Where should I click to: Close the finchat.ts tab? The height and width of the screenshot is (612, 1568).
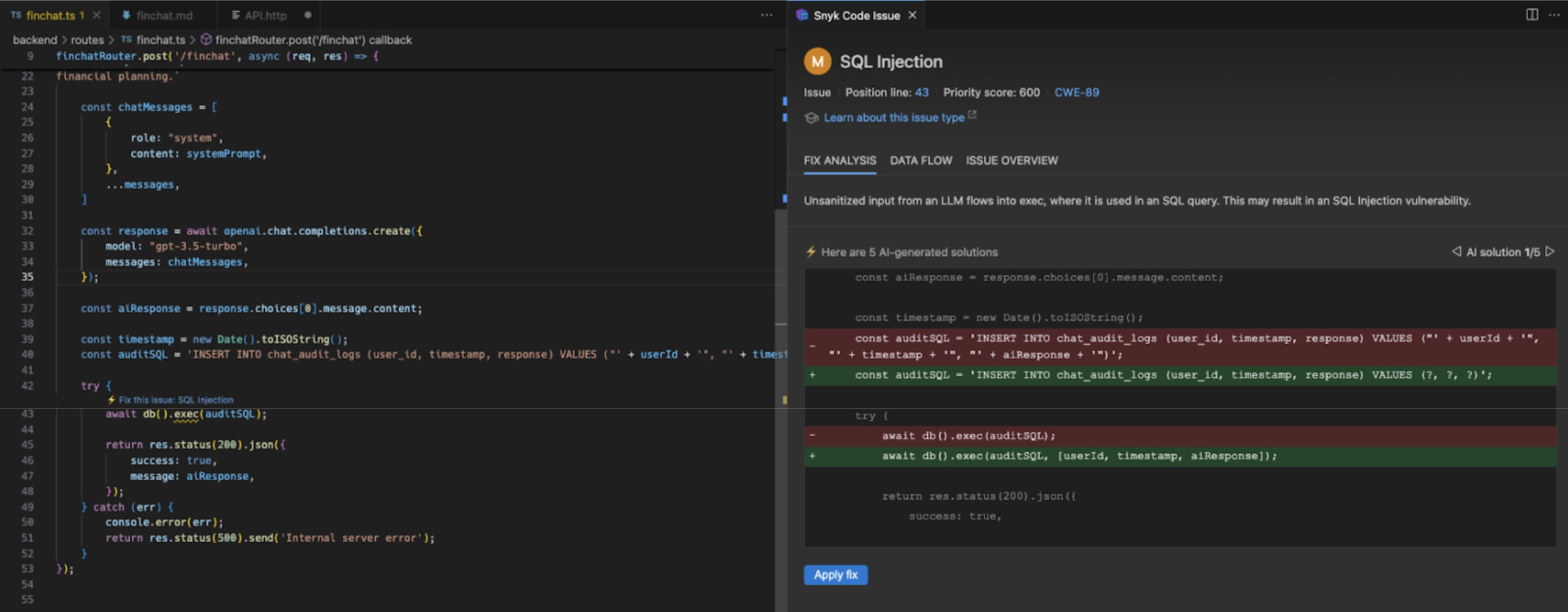click(97, 15)
